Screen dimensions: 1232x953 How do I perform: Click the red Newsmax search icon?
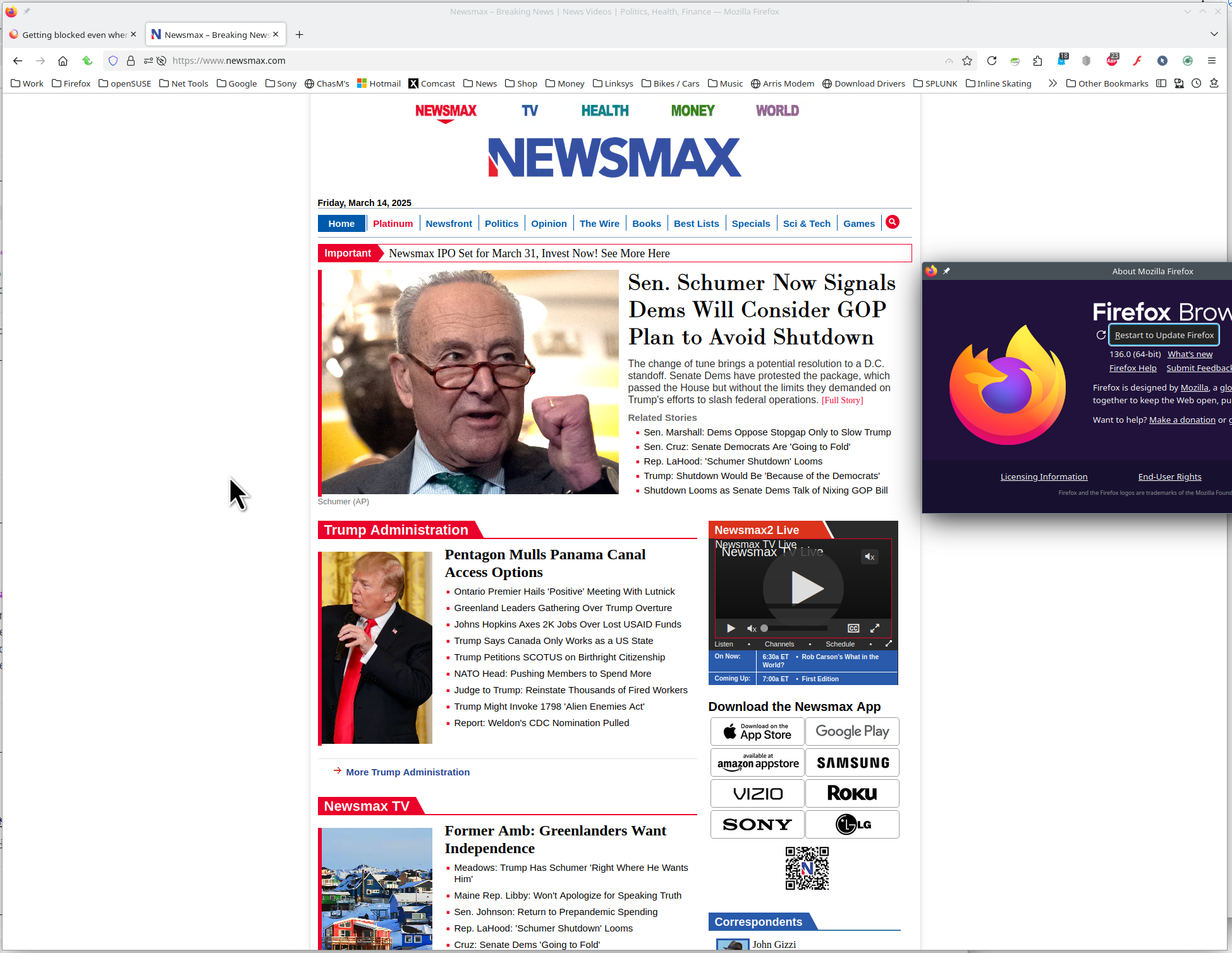pos(892,222)
